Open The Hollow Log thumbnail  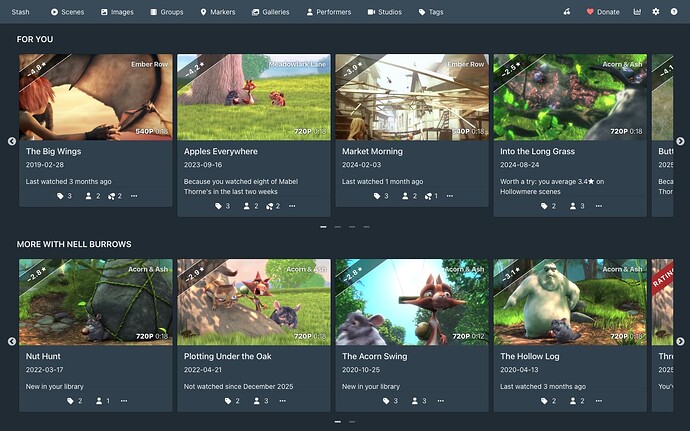click(x=570, y=302)
